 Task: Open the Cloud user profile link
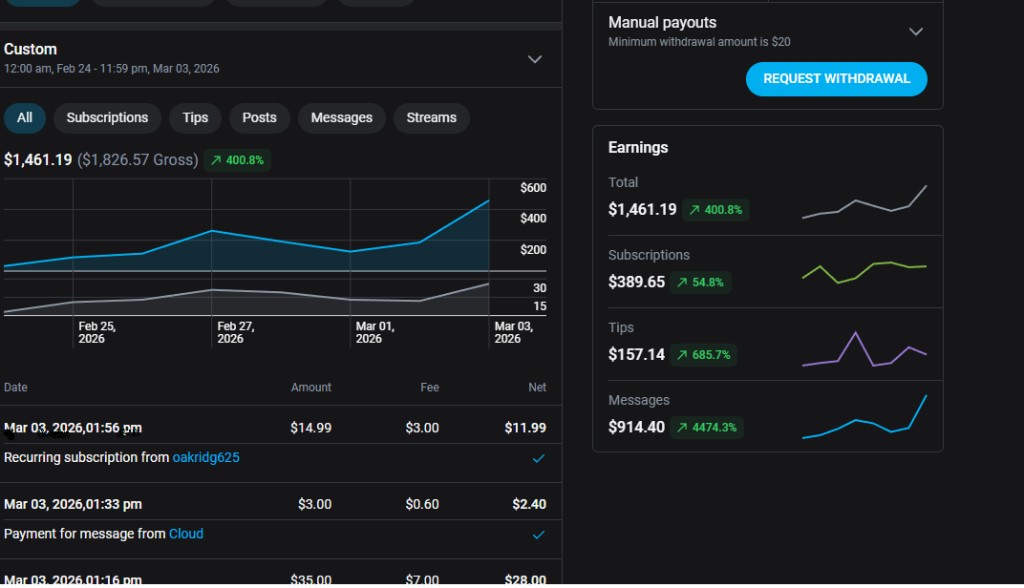click(186, 534)
